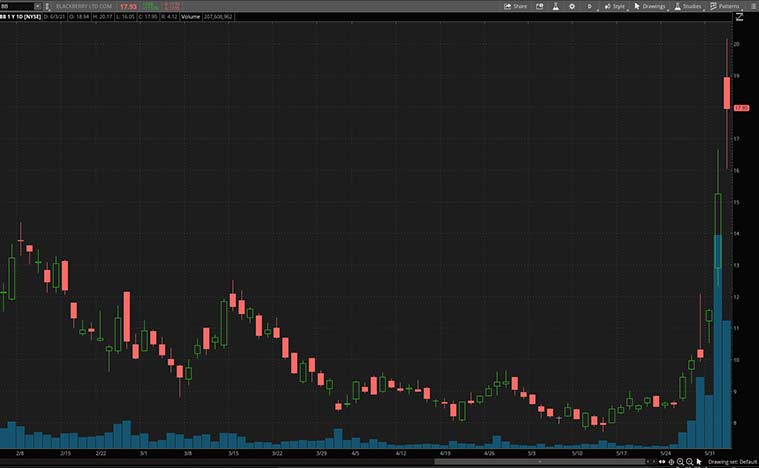Click the 17.95 price marker on axis

coord(742,107)
